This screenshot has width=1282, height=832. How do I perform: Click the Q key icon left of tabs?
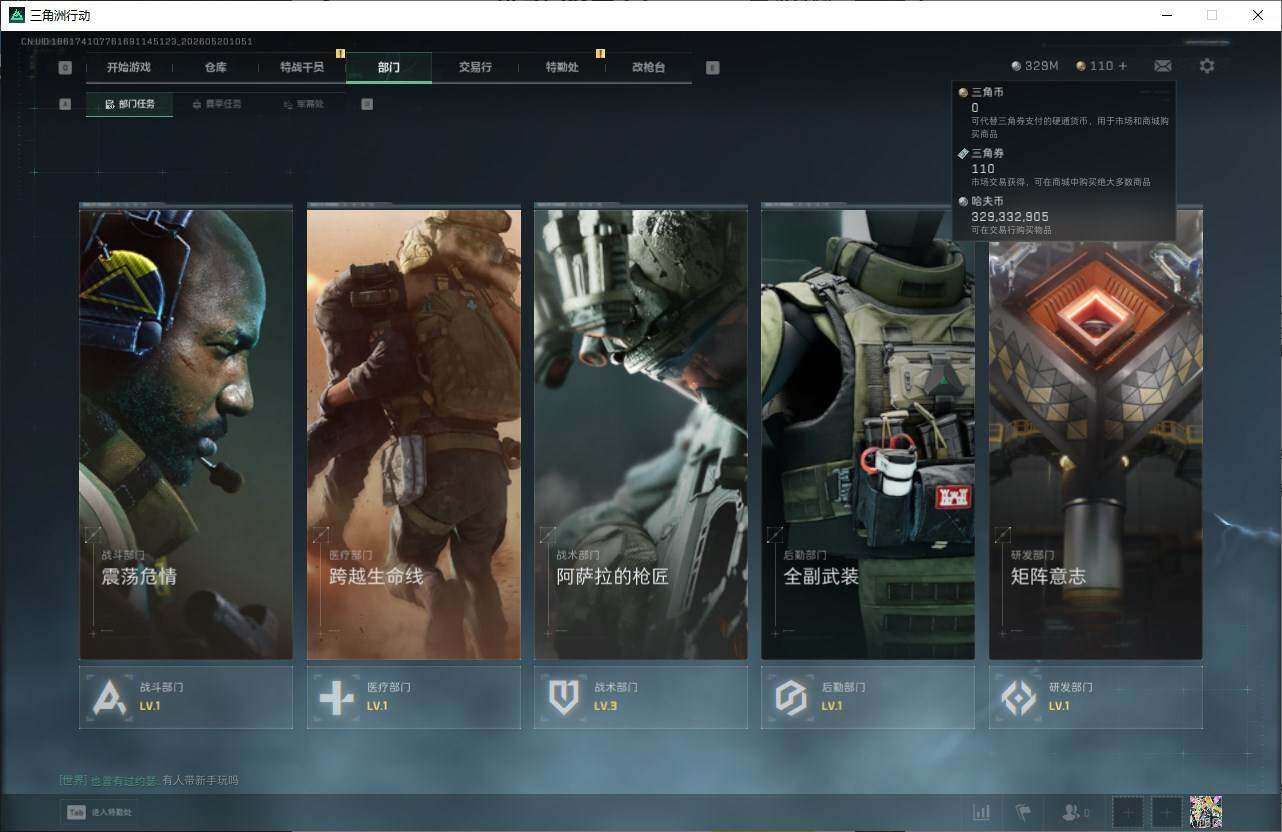coord(65,68)
